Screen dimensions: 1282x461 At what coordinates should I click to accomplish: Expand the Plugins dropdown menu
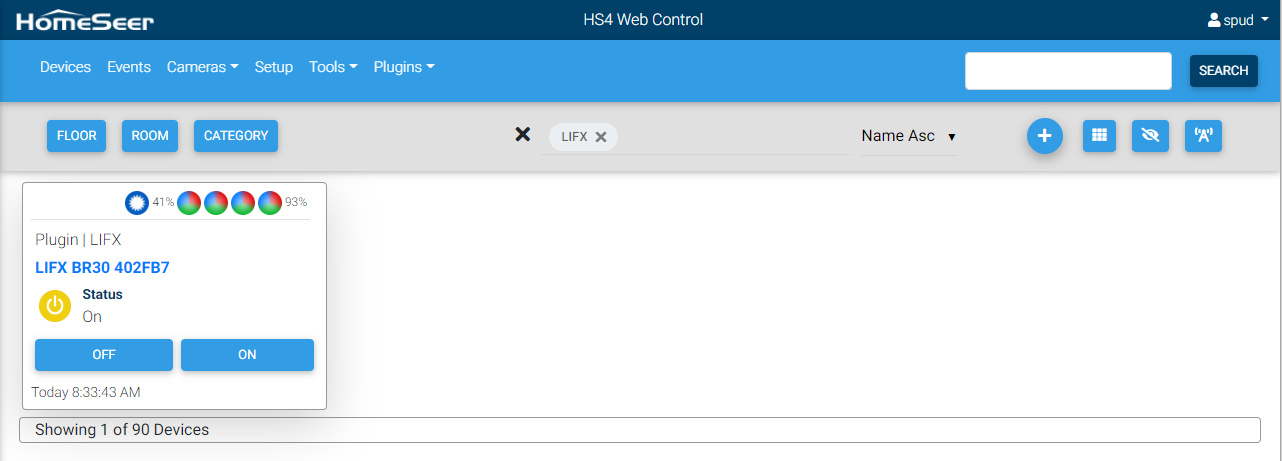(x=404, y=67)
